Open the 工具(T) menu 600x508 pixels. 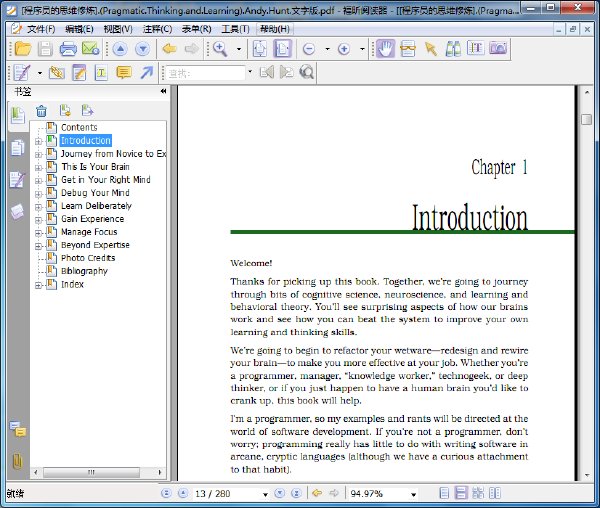point(235,29)
